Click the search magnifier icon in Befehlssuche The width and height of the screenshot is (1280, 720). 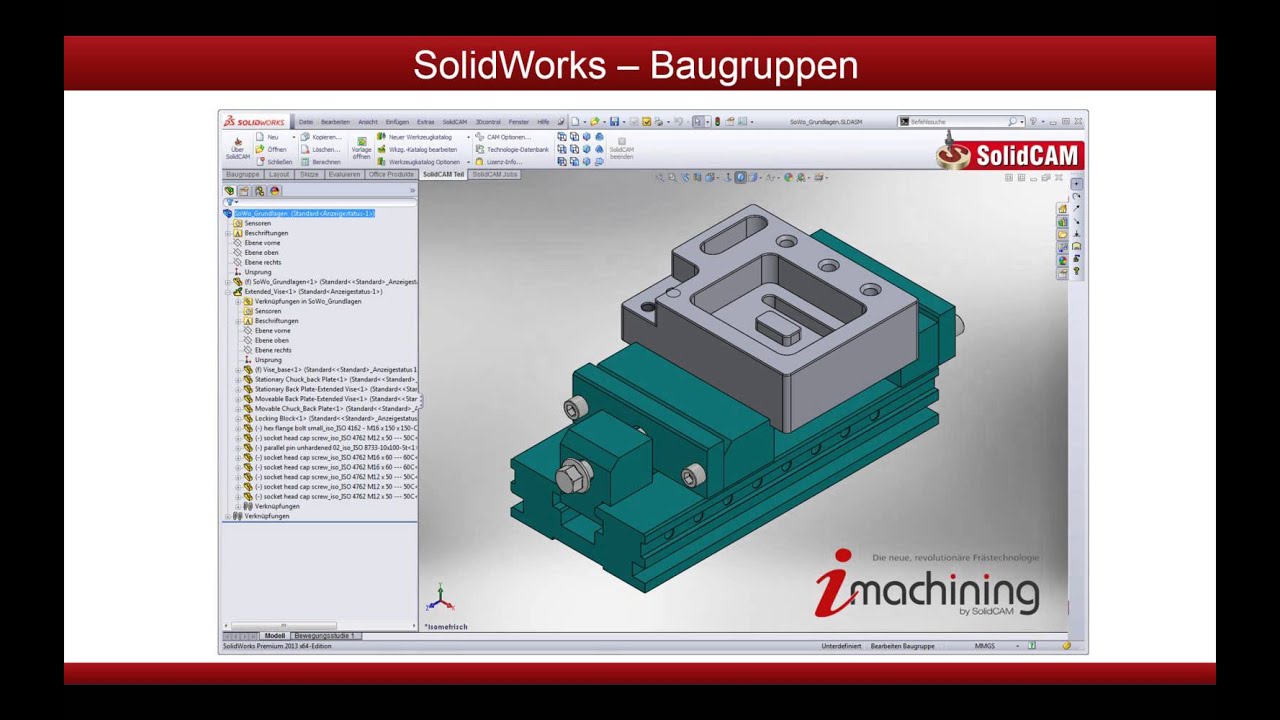point(1013,122)
